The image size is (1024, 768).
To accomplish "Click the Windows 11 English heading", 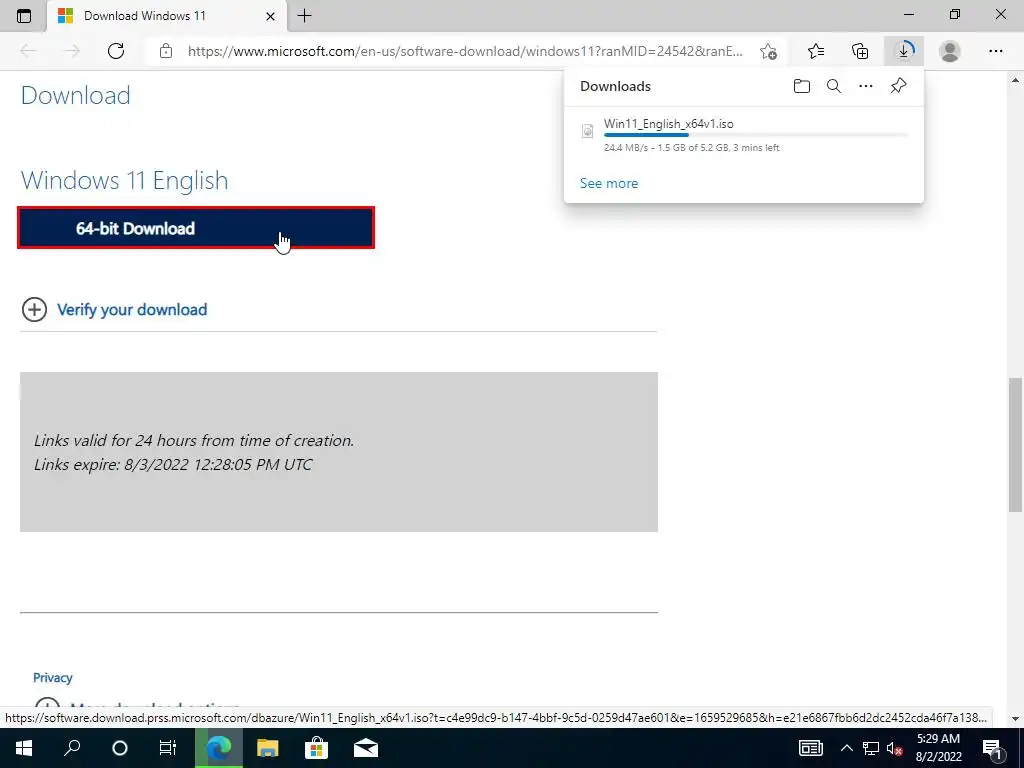I will [x=125, y=180].
